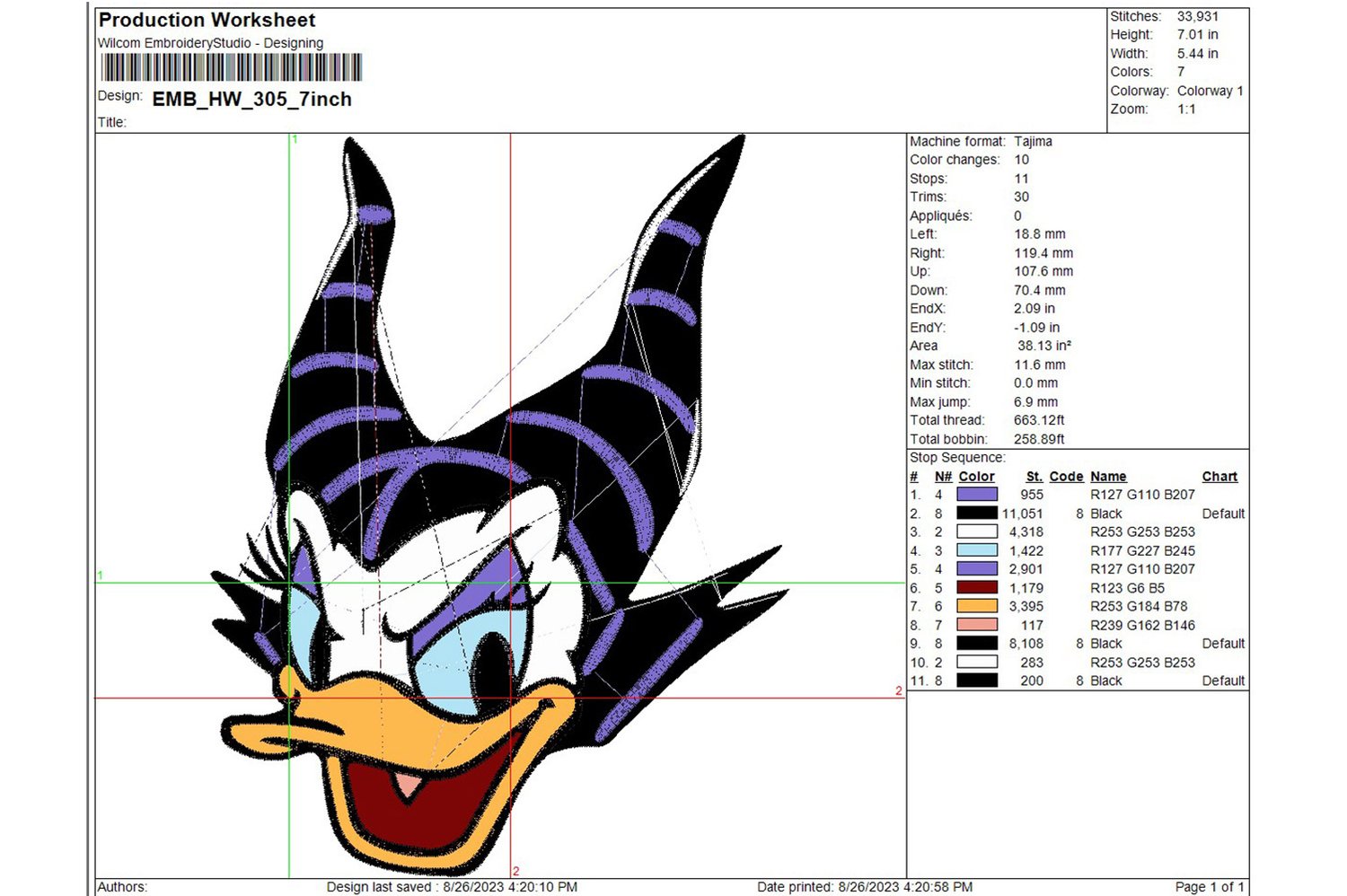Viewport: 1347px width, 896px height.
Task: Click the Stitches count 33,931
Action: pyautogui.click(x=1197, y=16)
